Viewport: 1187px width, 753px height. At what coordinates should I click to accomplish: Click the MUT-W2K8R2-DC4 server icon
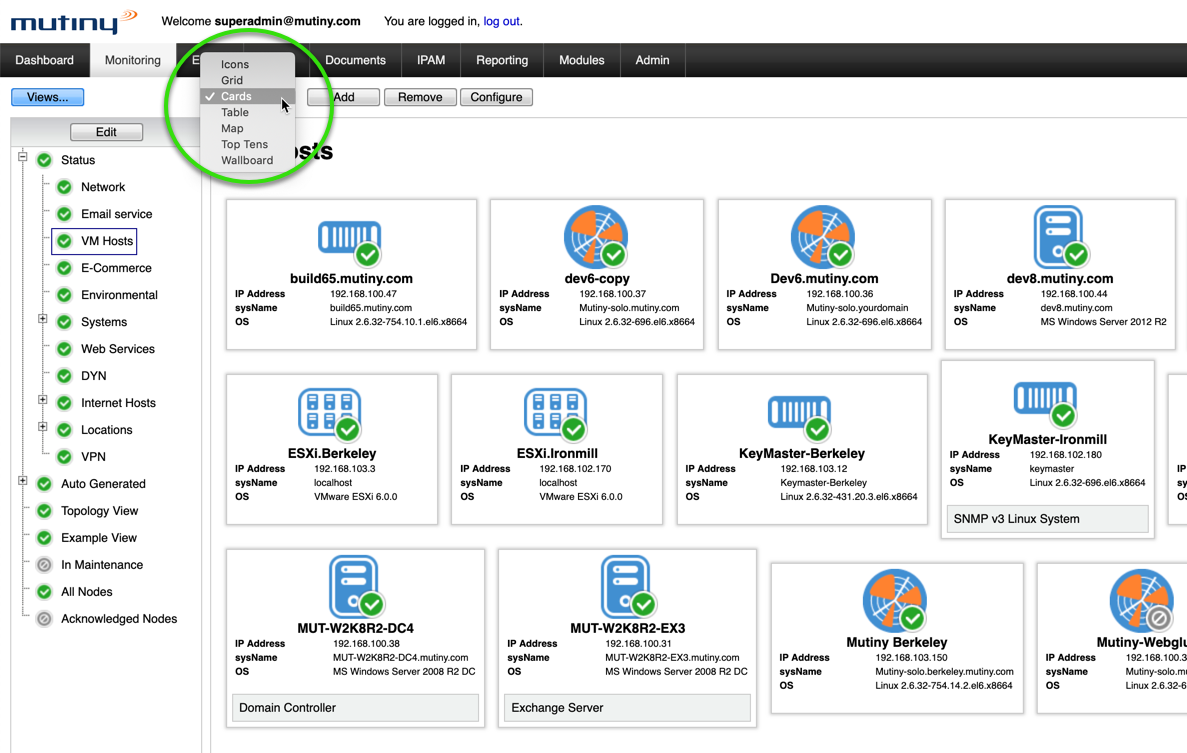[x=356, y=587]
